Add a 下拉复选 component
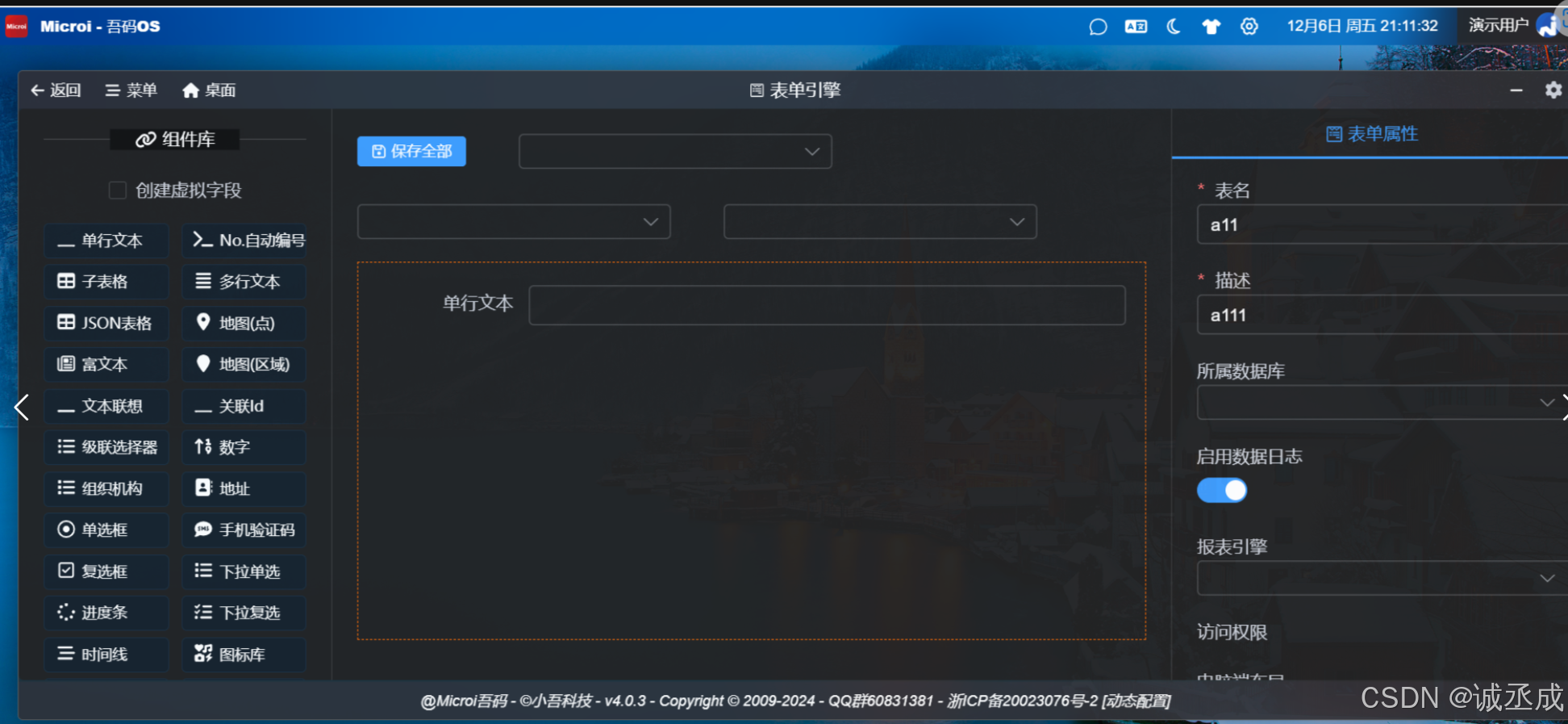Viewport: 1568px width, 724px height. [244, 613]
